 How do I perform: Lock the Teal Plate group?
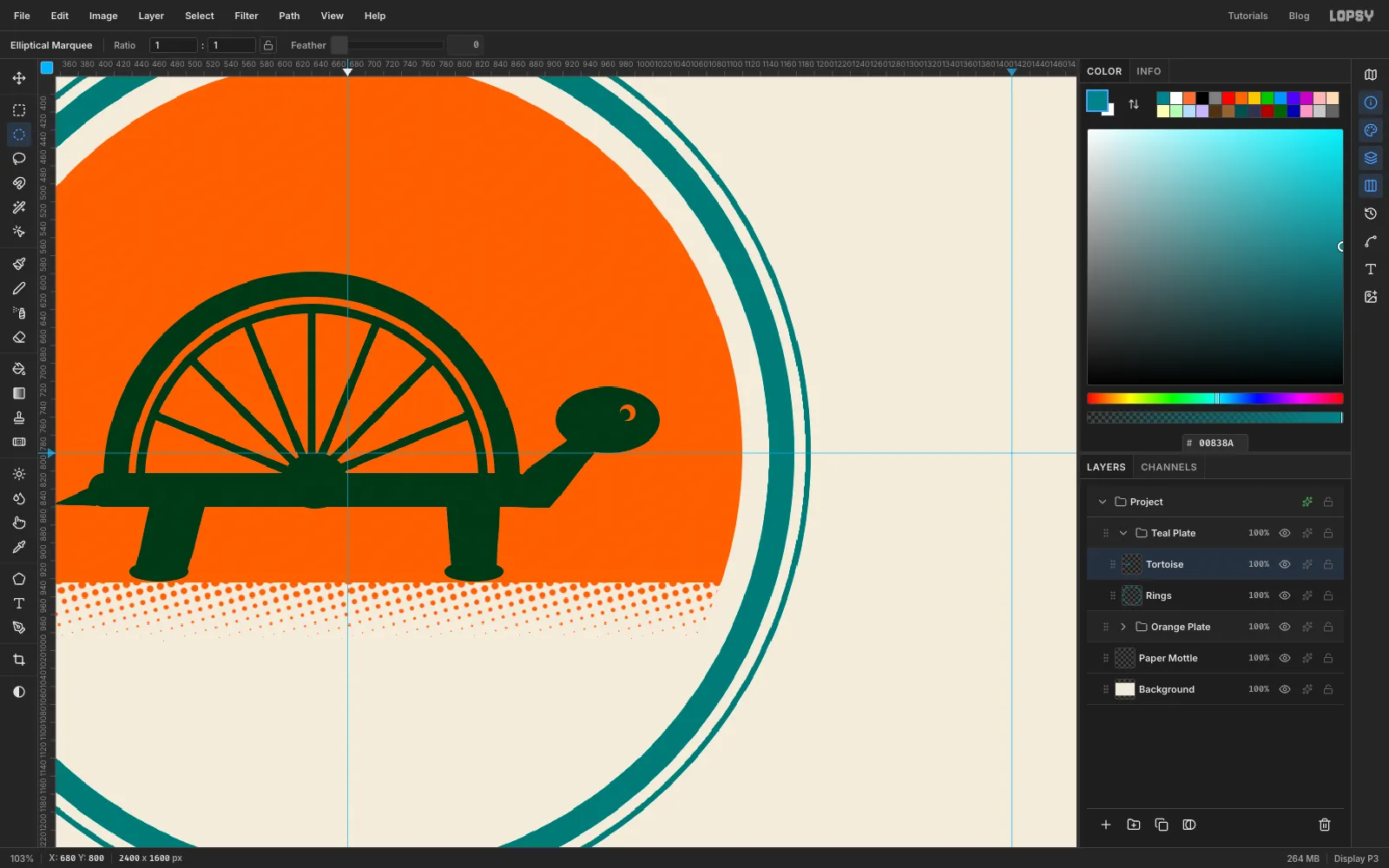(x=1328, y=533)
